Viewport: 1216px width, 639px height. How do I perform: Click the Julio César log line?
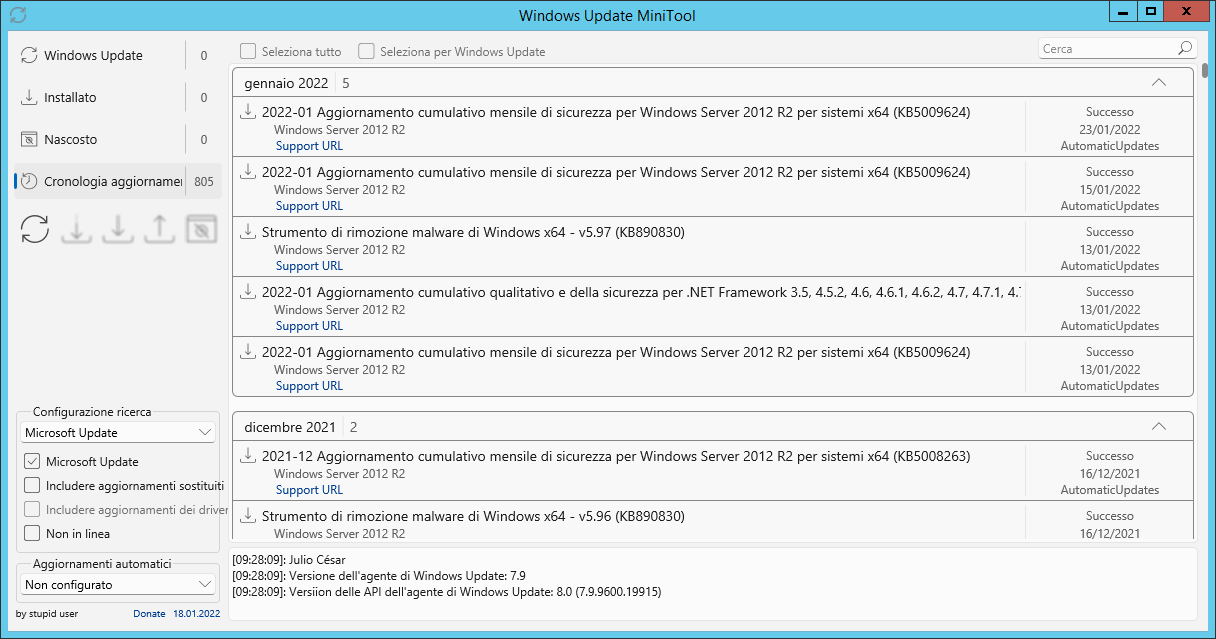point(288,560)
